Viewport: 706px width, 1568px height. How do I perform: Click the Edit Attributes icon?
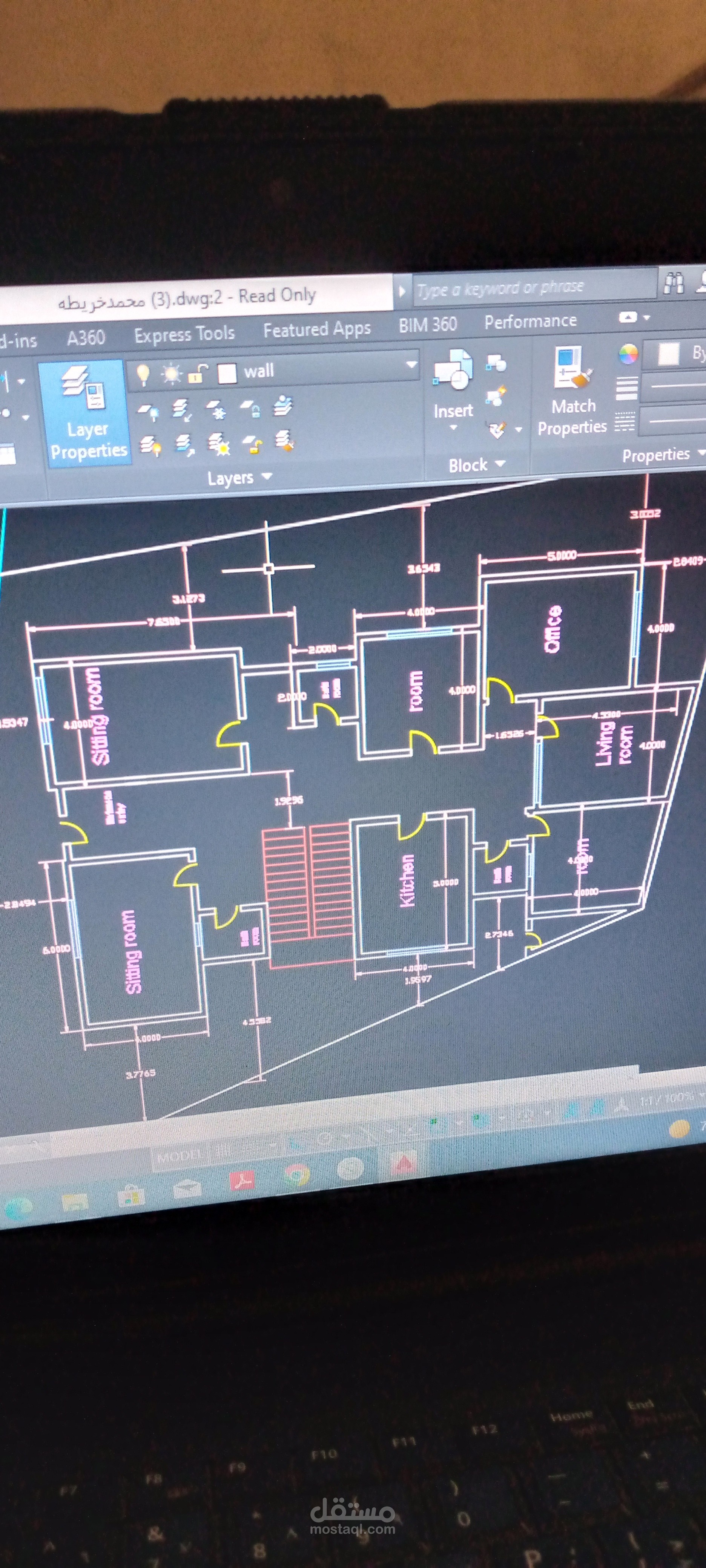497,430
